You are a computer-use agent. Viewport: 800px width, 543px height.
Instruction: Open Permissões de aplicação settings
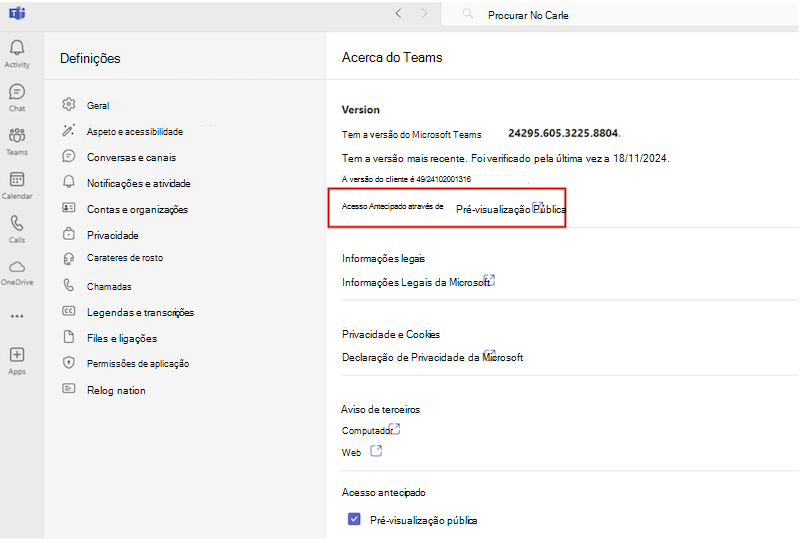[x=138, y=363]
